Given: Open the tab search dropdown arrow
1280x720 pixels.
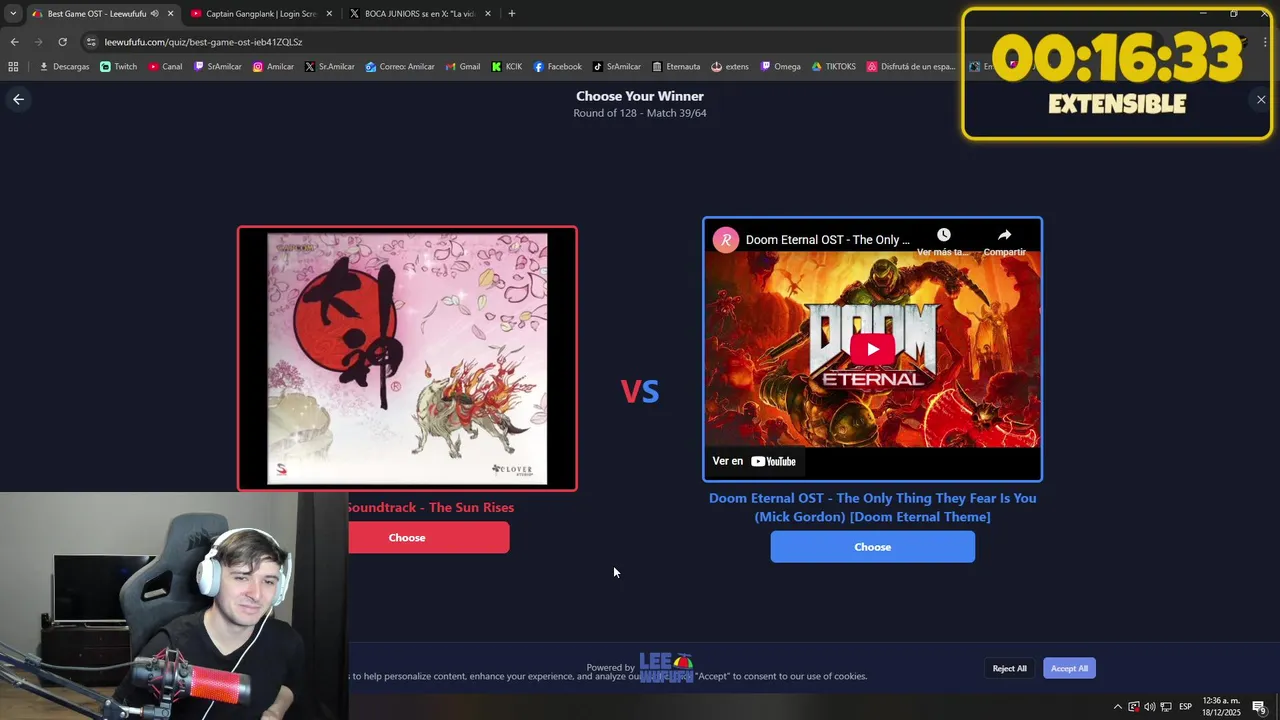Looking at the screenshot, I should [13, 13].
